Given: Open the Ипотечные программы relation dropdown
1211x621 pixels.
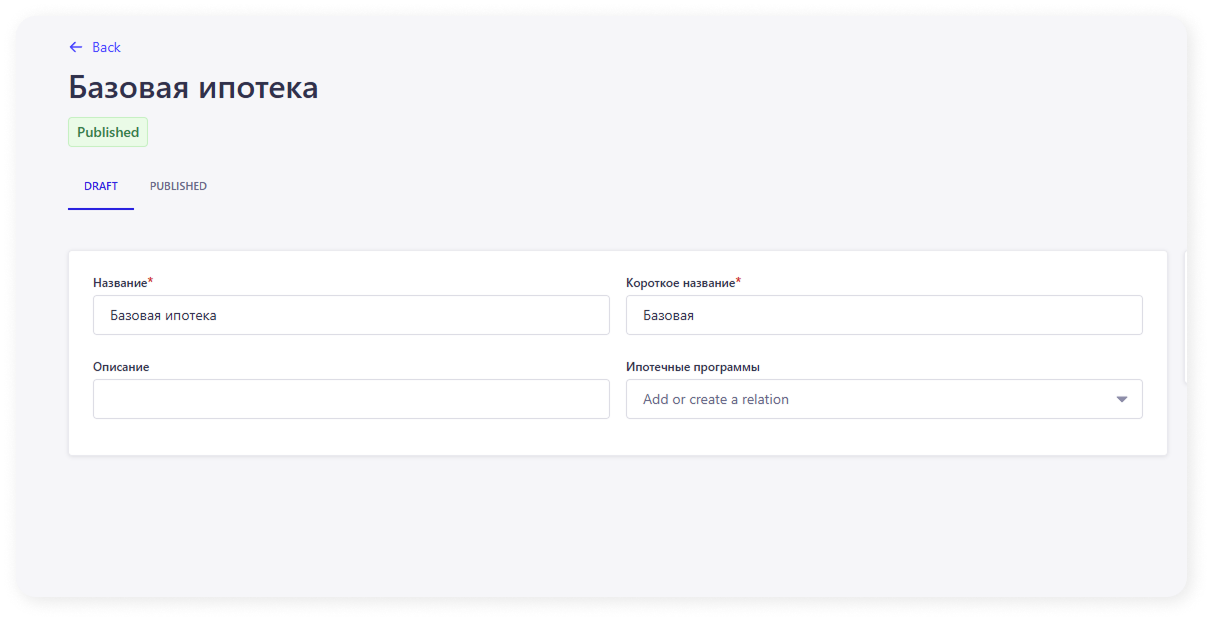Looking at the screenshot, I should [x=870, y=399].
